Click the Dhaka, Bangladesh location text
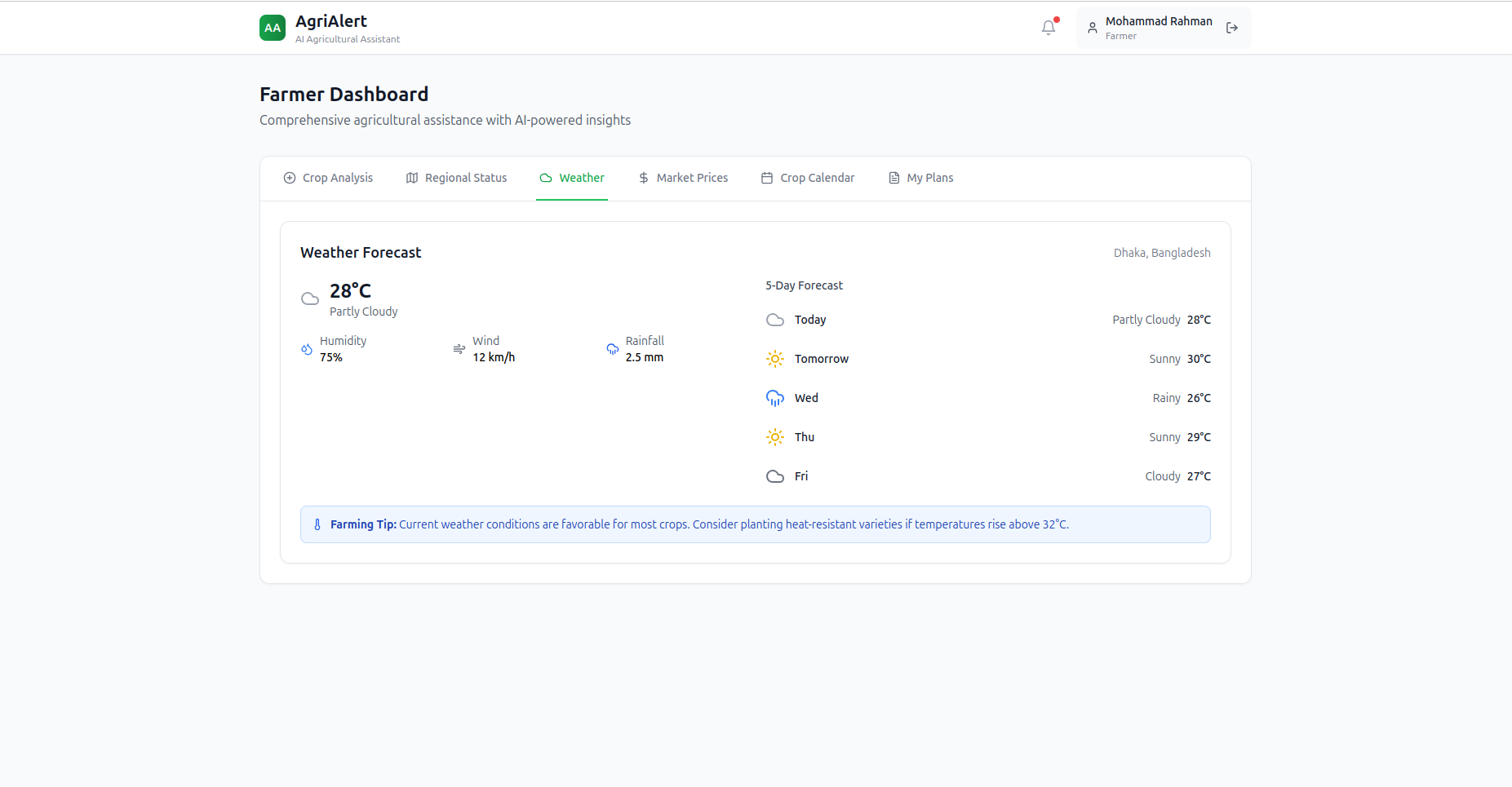Image resolution: width=1512 pixels, height=787 pixels. (x=1162, y=253)
